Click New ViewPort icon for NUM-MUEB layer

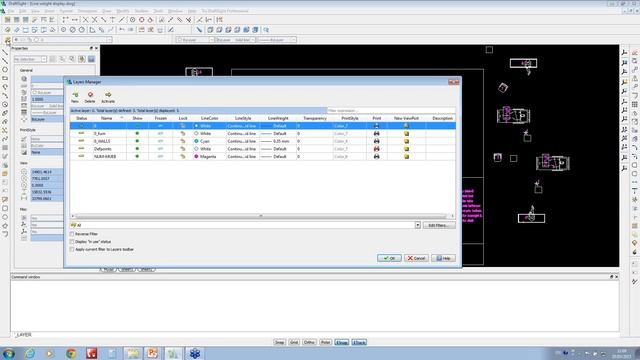pos(406,157)
